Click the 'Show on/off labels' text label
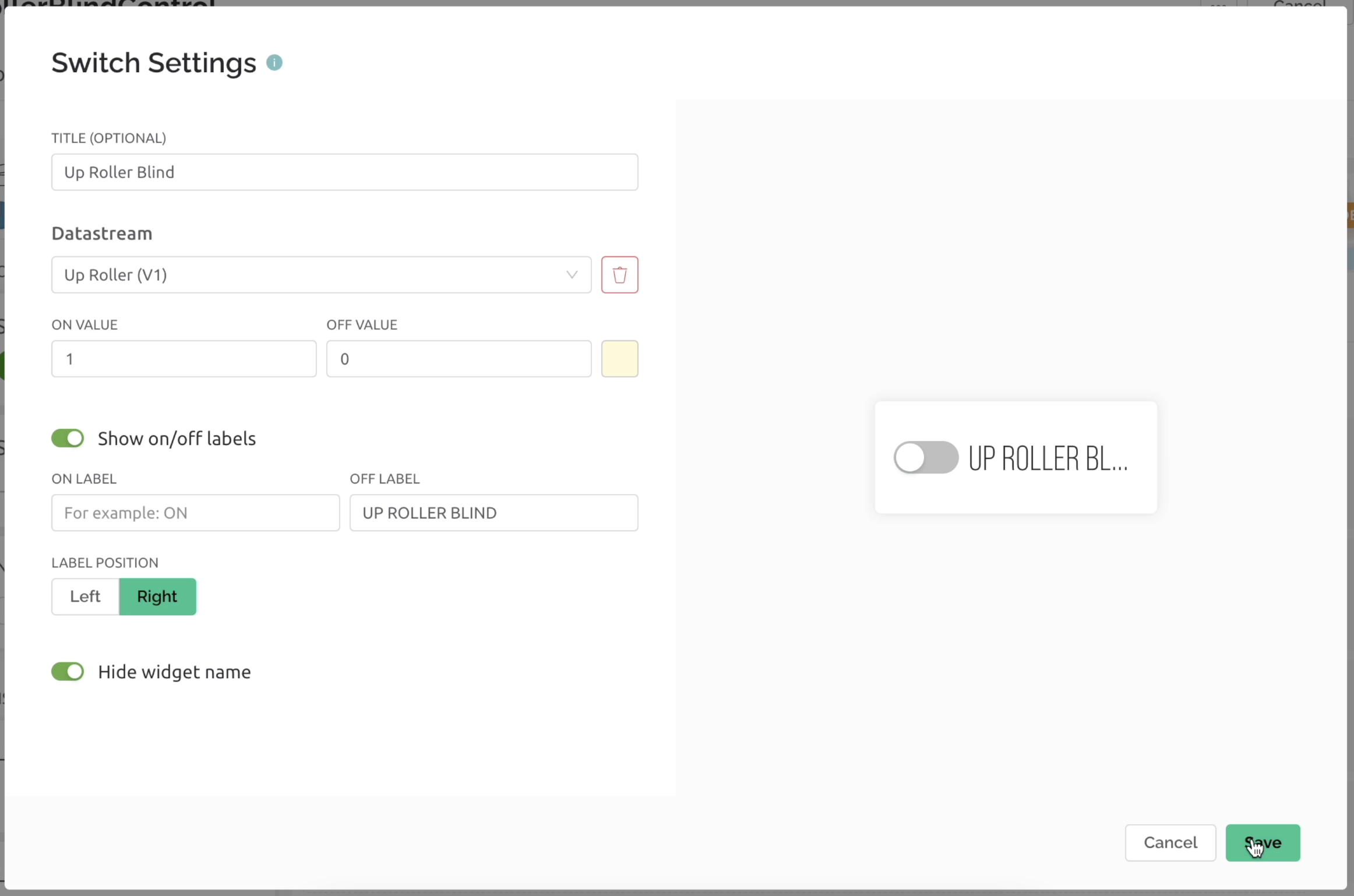1354x896 pixels. coord(177,438)
